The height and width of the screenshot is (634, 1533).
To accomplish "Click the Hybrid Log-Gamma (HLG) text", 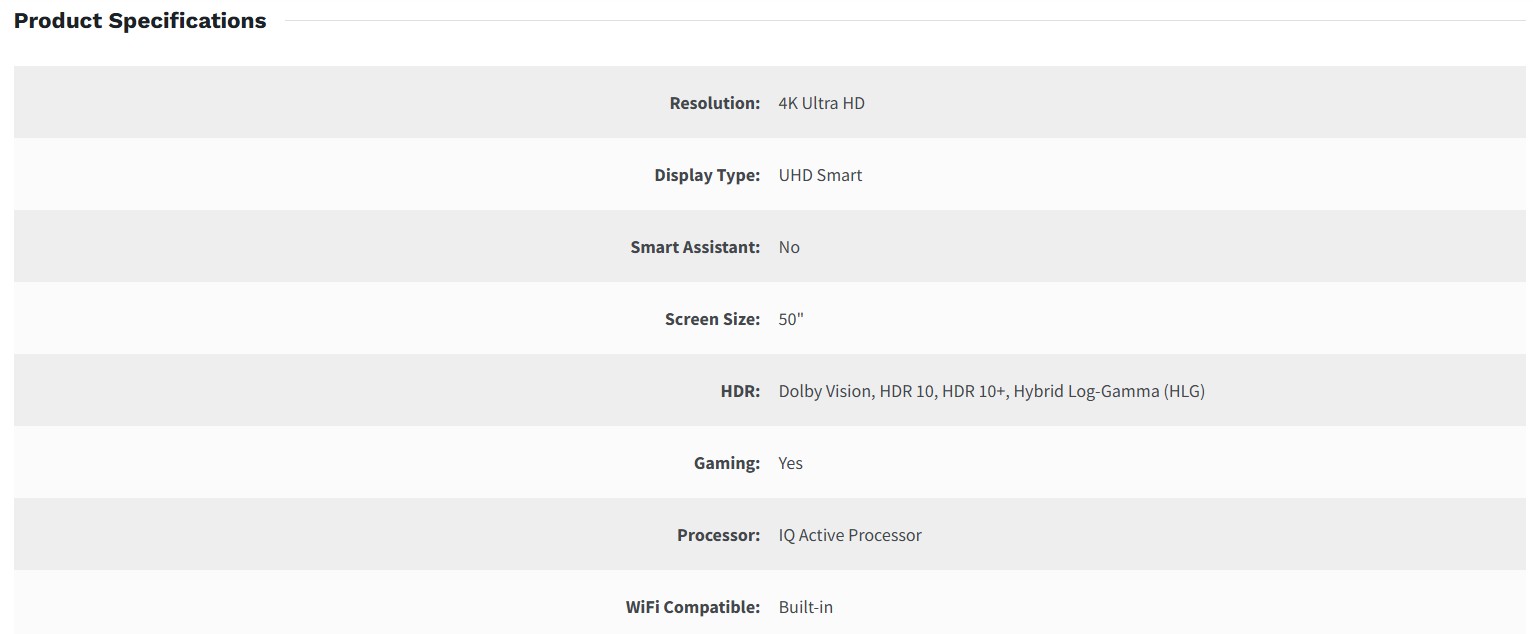I will pos(1109,391).
